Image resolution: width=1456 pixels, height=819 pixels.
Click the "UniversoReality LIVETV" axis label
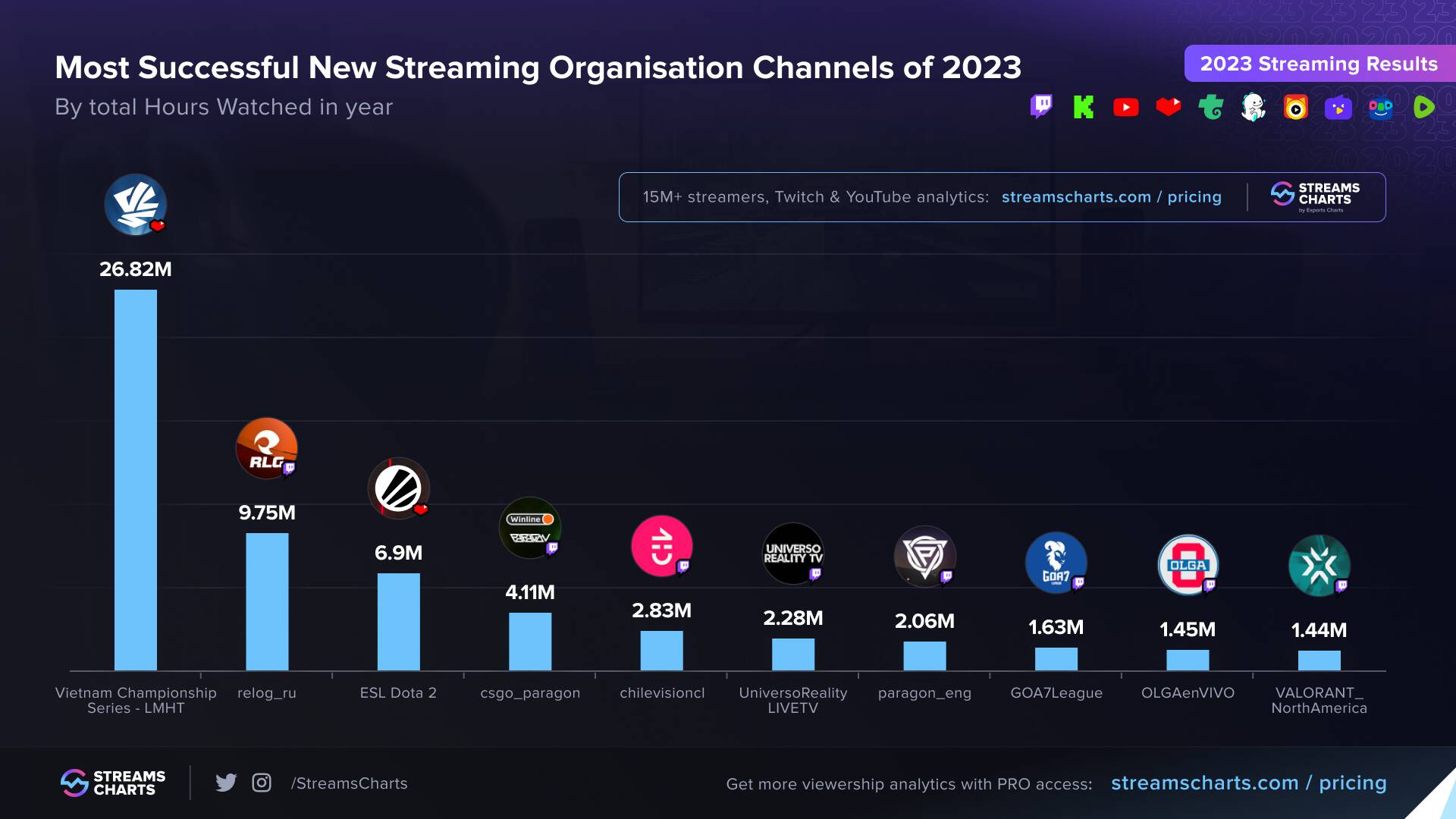(793, 700)
